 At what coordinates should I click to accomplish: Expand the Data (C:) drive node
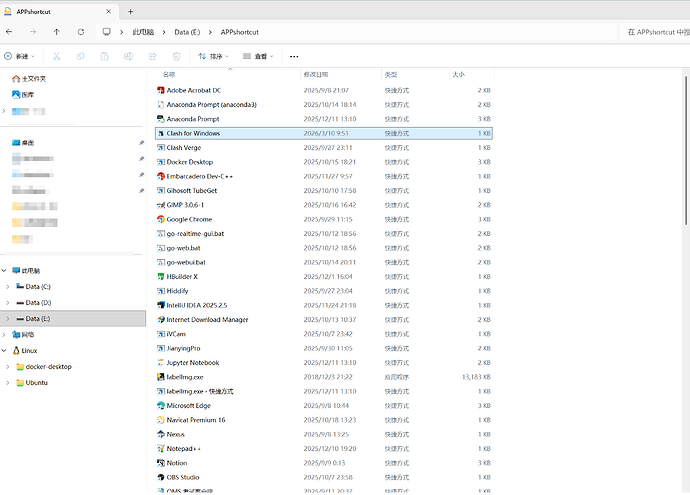click(7, 287)
